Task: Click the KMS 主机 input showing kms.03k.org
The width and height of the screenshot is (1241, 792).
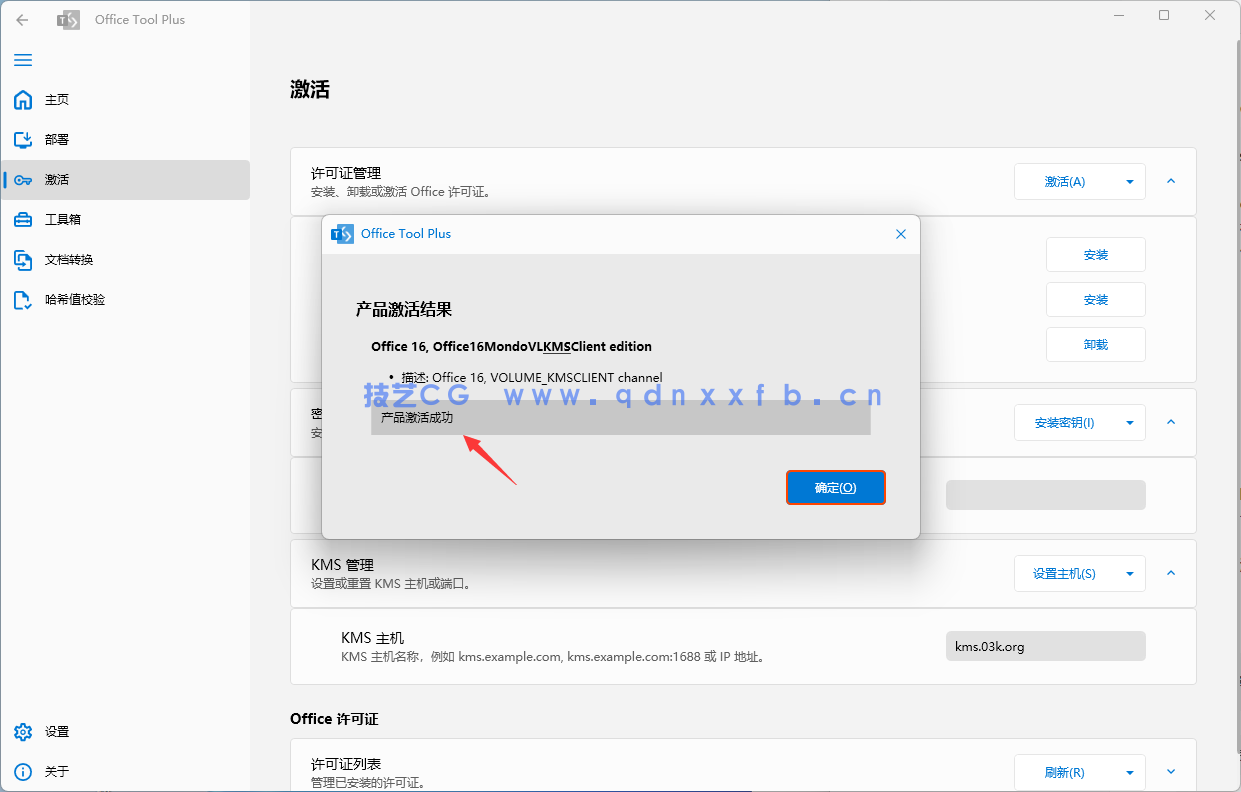Action: pyautogui.click(x=1045, y=646)
